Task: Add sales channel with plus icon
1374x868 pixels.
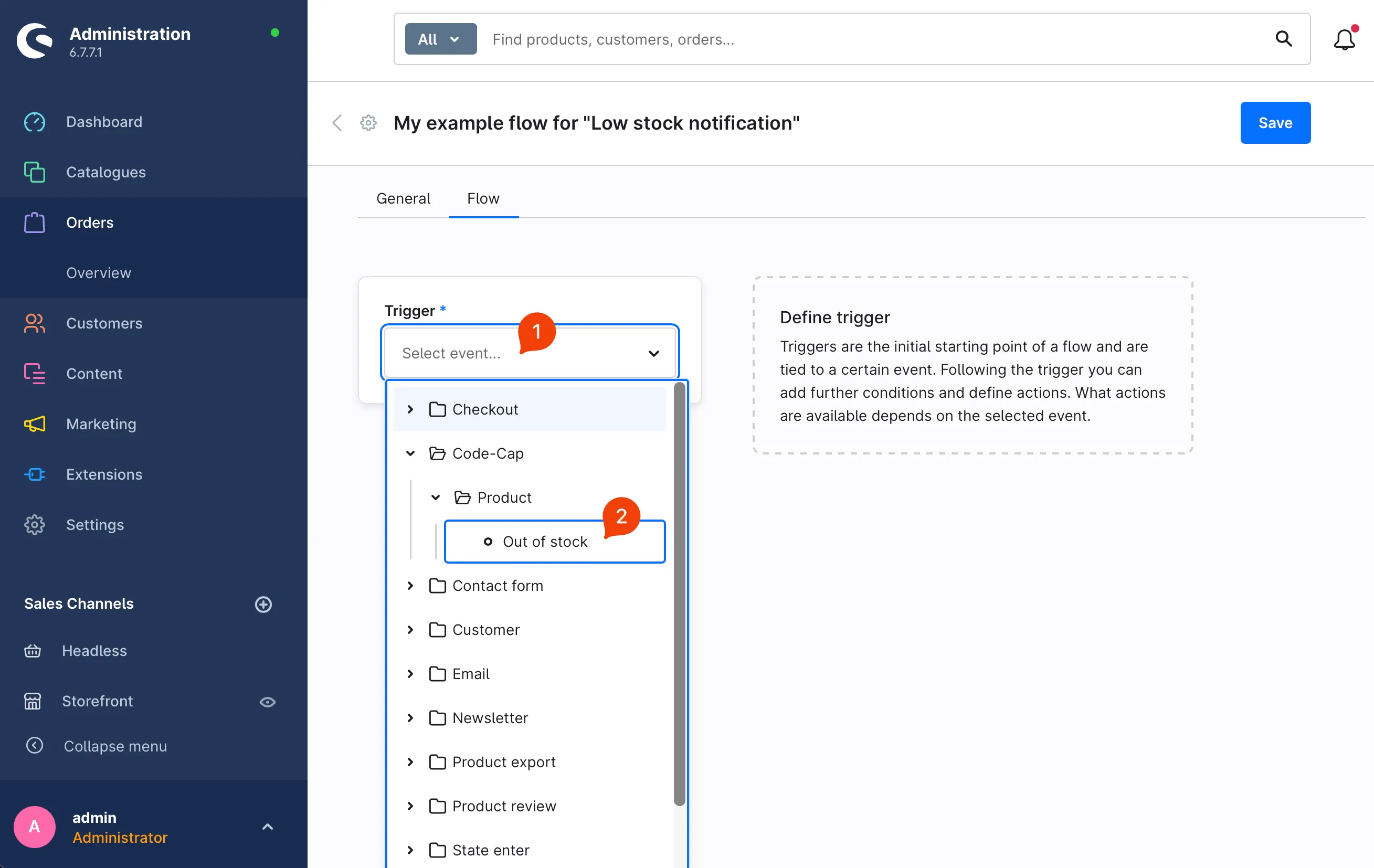Action: (263, 605)
